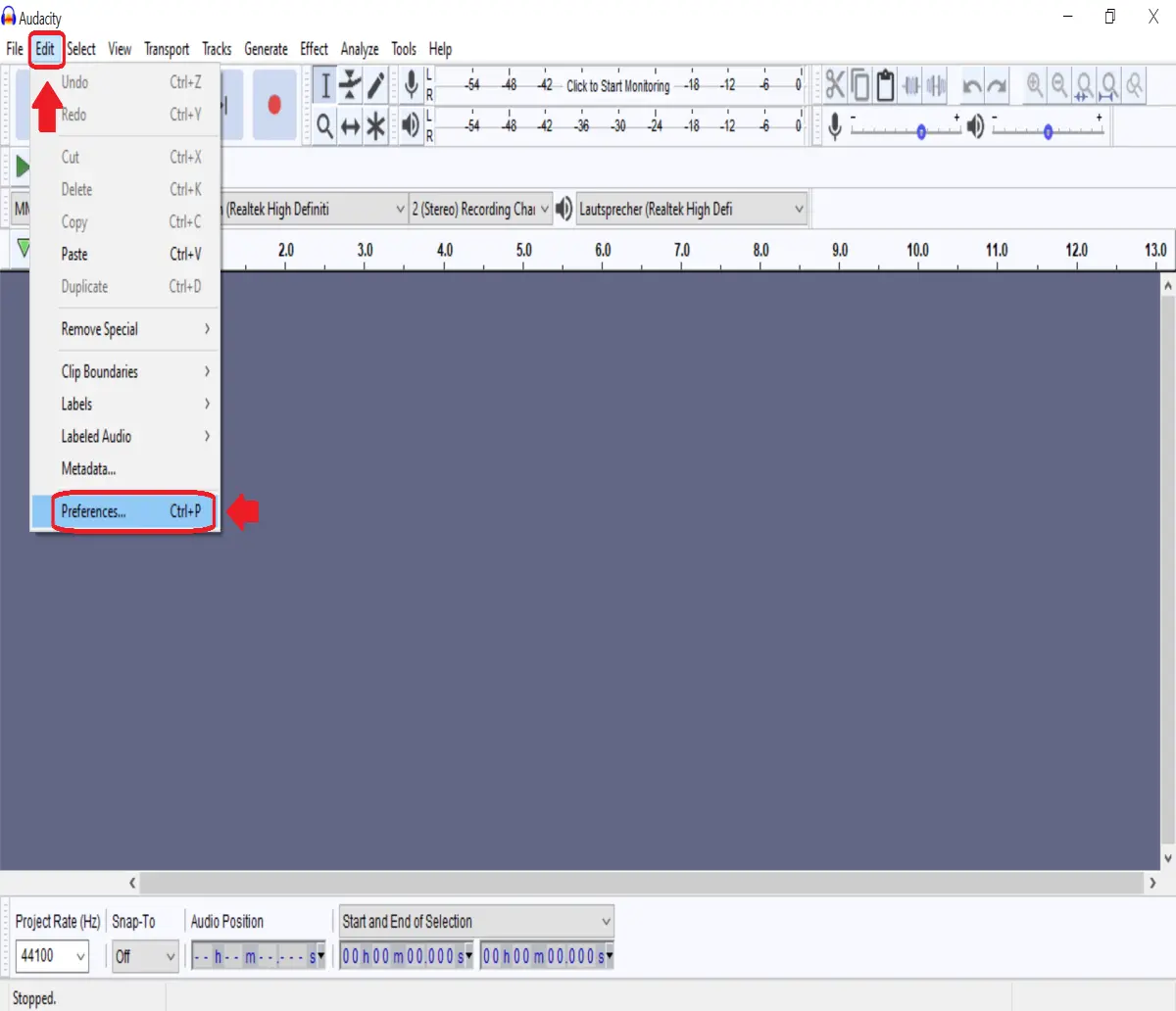Open the selection end time format arrow
Screen dimensions: 1176x1011
click(x=609, y=956)
